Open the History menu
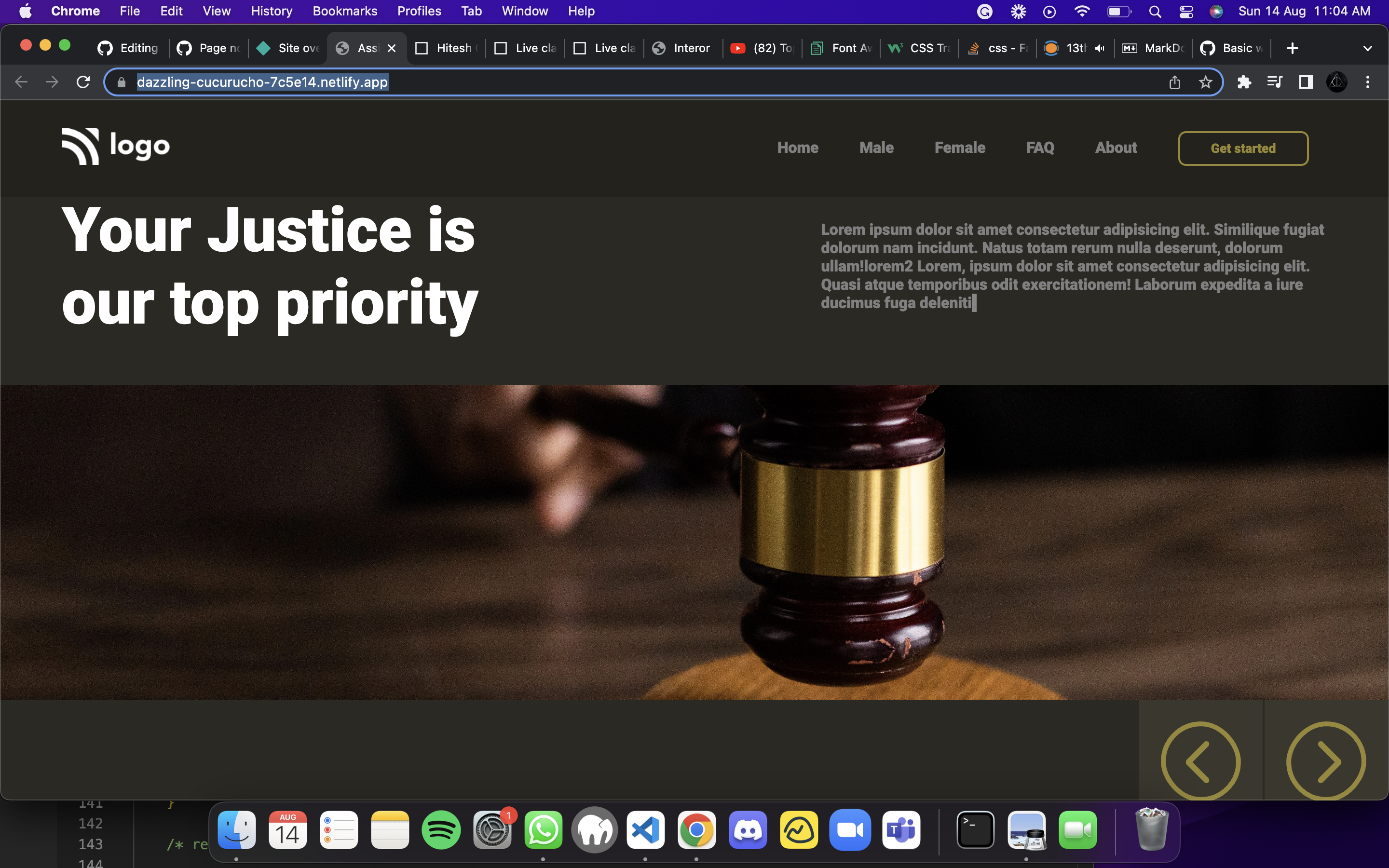Image resolution: width=1389 pixels, height=868 pixels. coord(272,11)
